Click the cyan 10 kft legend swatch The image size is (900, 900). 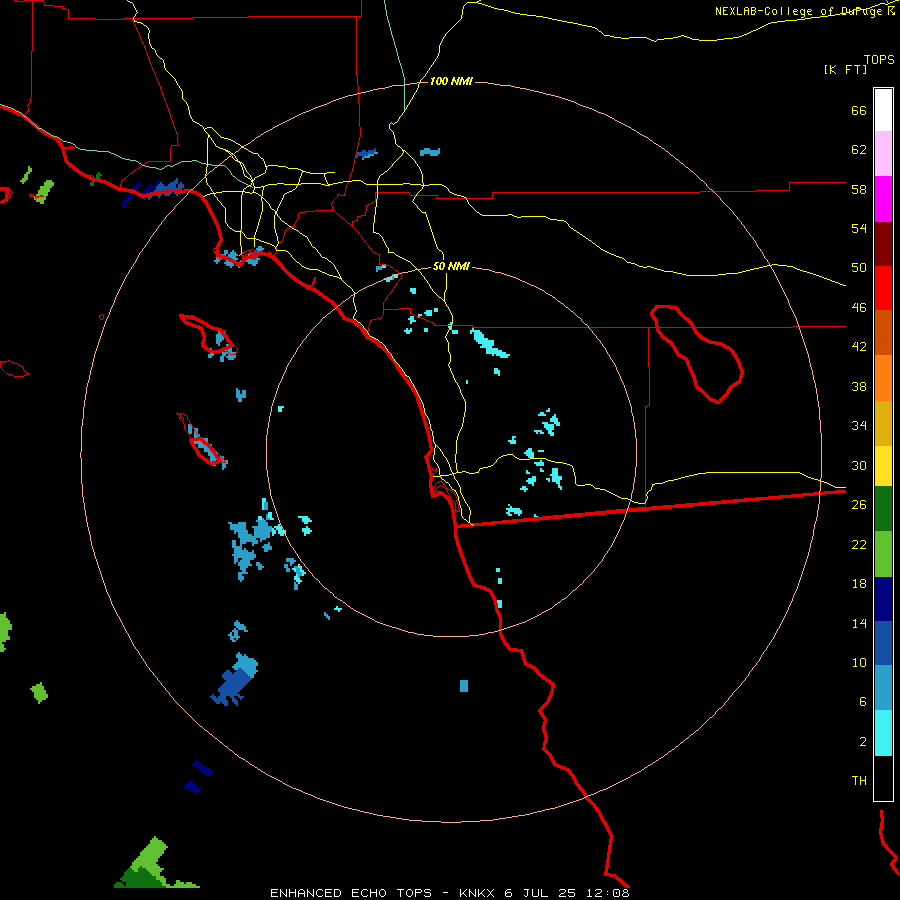(x=883, y=733)
